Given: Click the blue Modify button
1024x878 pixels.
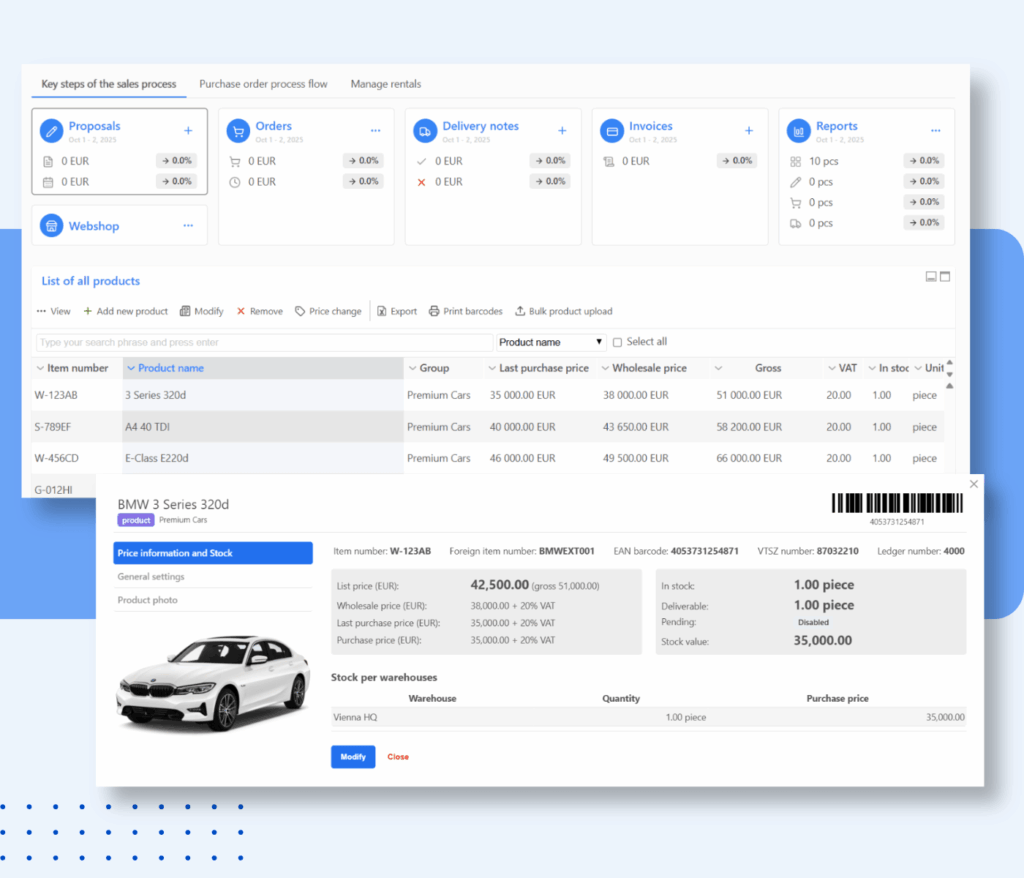Looking at the screenshot, I should pos(353,757).
